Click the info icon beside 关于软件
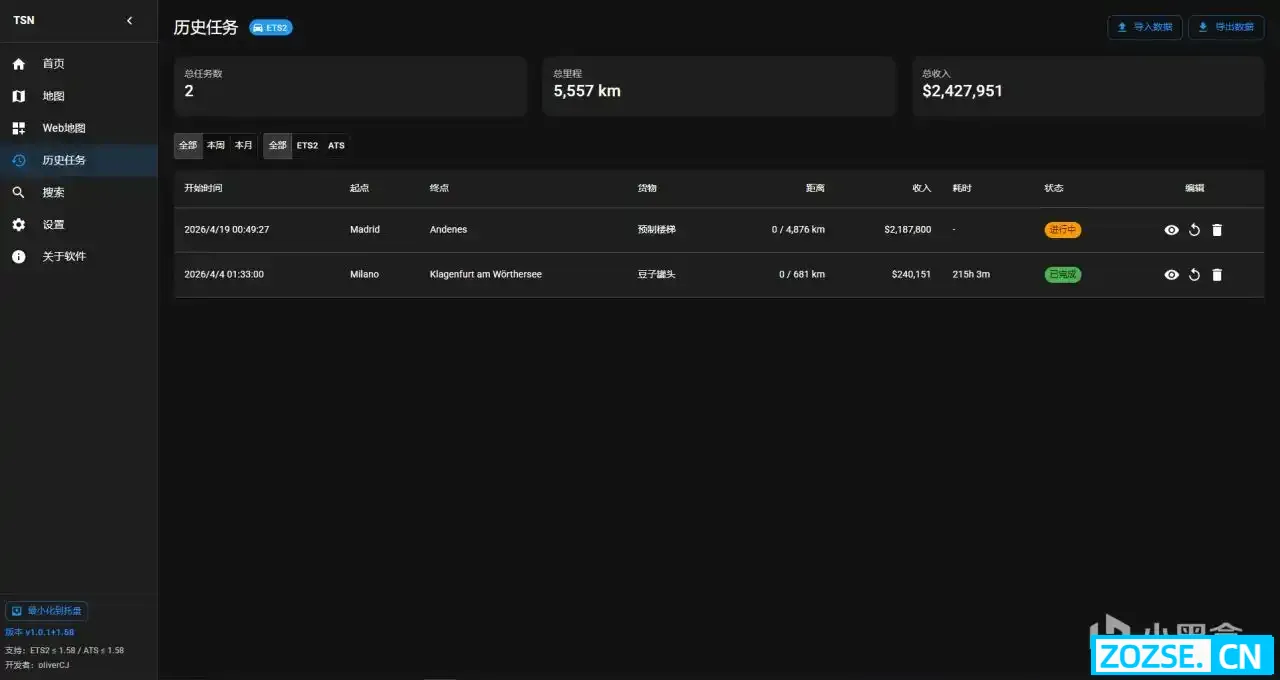The width and height of the screenshot is (1280, 680). (x=18, y=256)
